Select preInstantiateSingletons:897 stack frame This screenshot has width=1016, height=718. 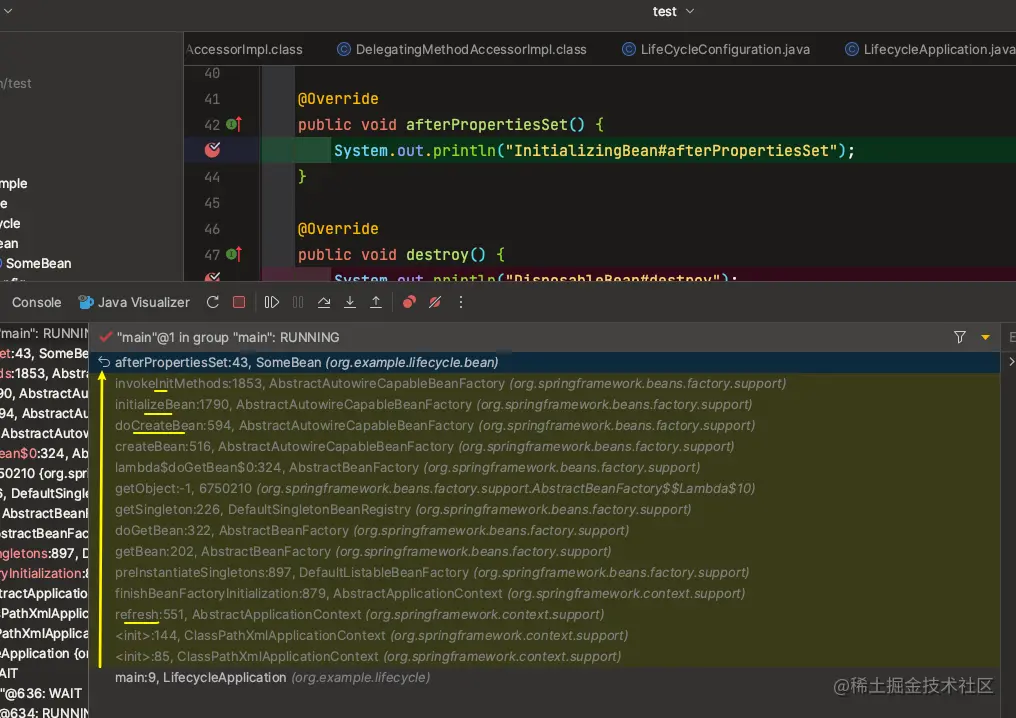click(544, 572)
